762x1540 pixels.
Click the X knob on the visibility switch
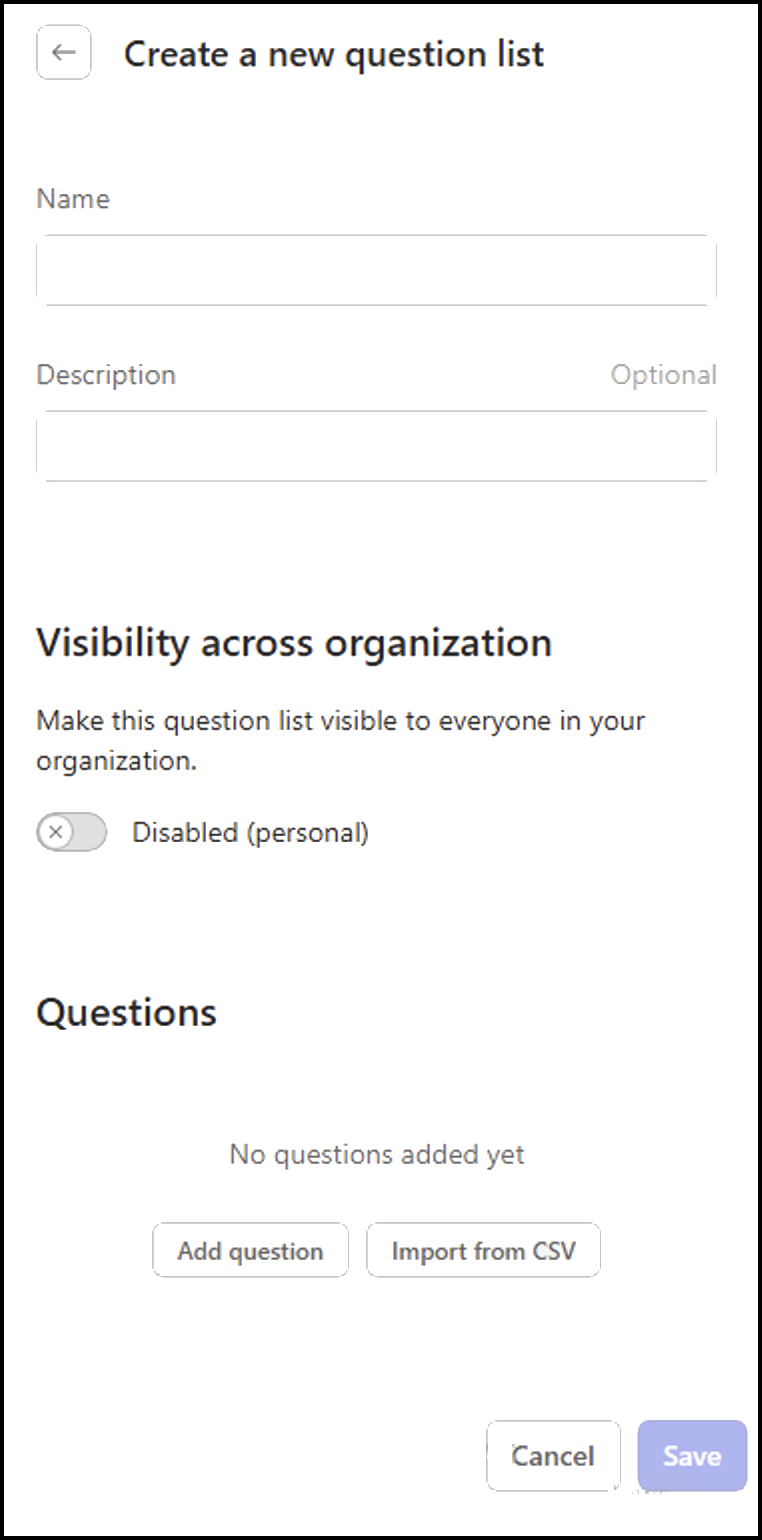(57, 832)
